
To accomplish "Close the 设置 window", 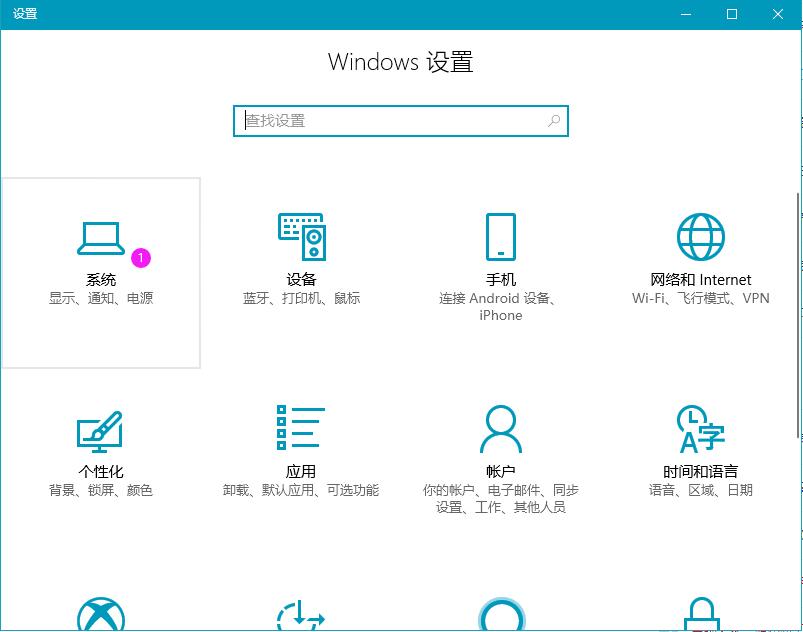I will 778,14.
